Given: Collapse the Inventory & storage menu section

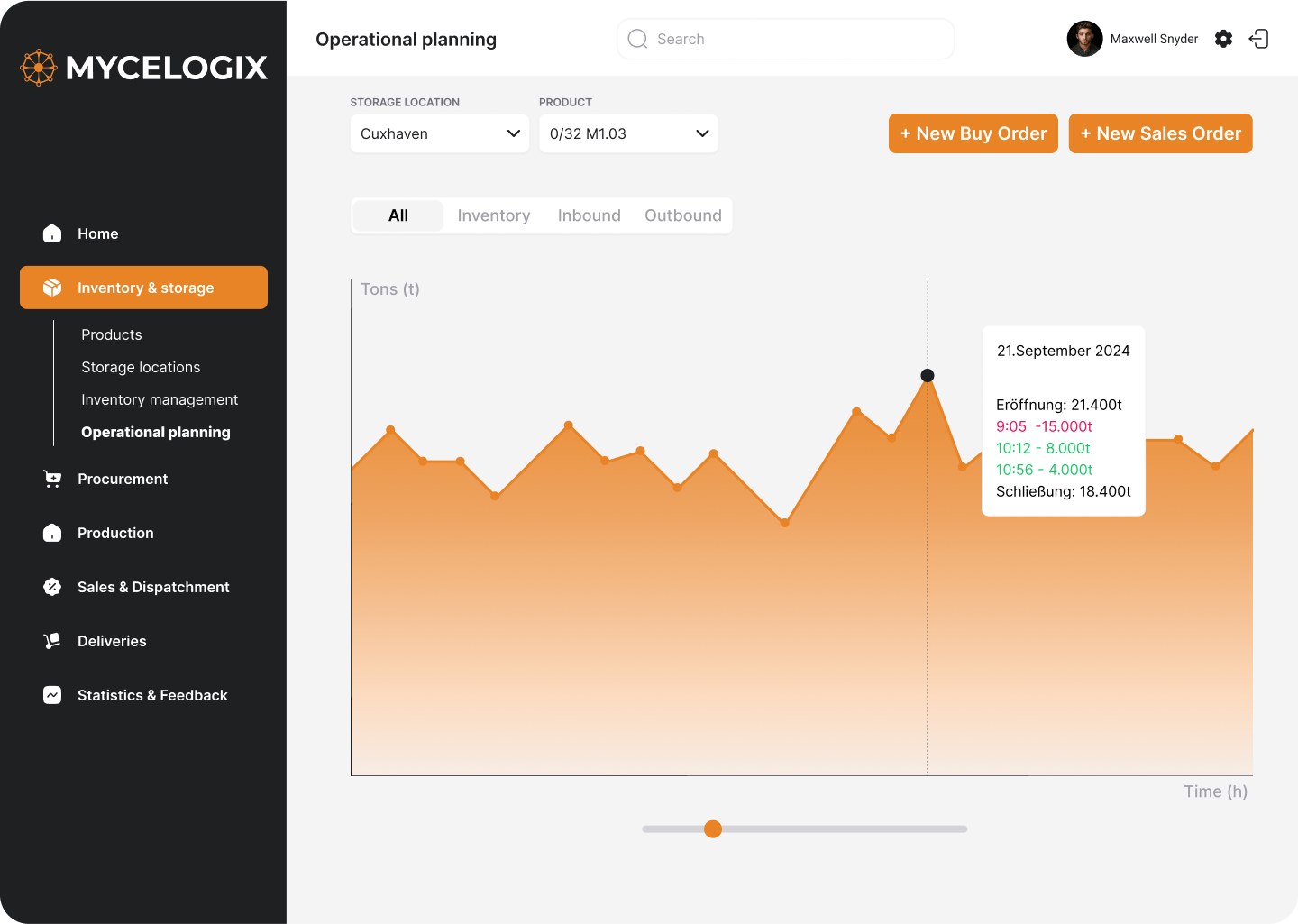Looking at the screenshot, I should (x=144, y=288).
